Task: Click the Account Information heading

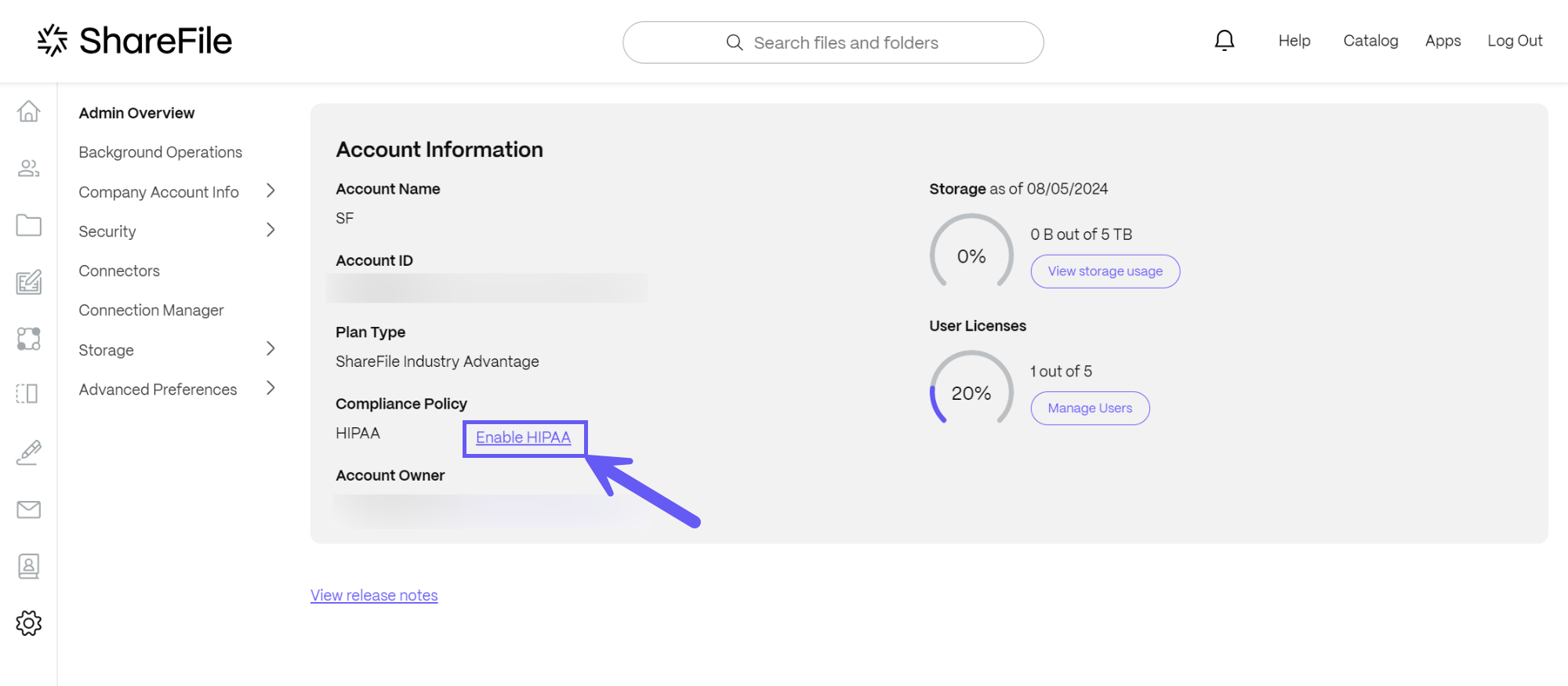Action: pos(439,150)
